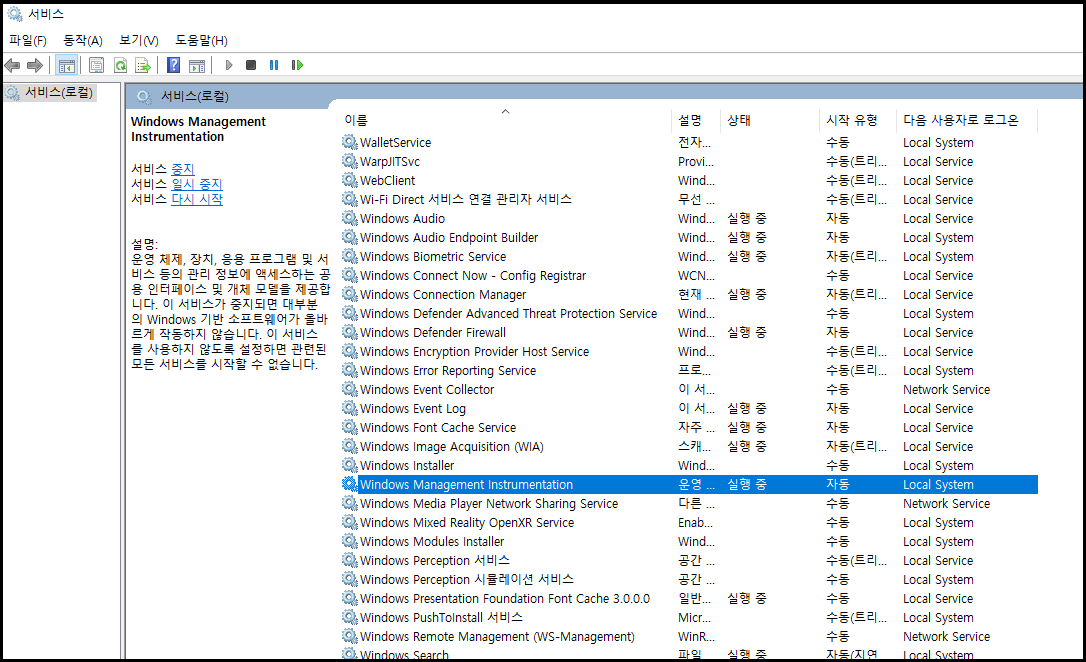
Task: Click the Start Service play icon
Action: click(229, 65)
